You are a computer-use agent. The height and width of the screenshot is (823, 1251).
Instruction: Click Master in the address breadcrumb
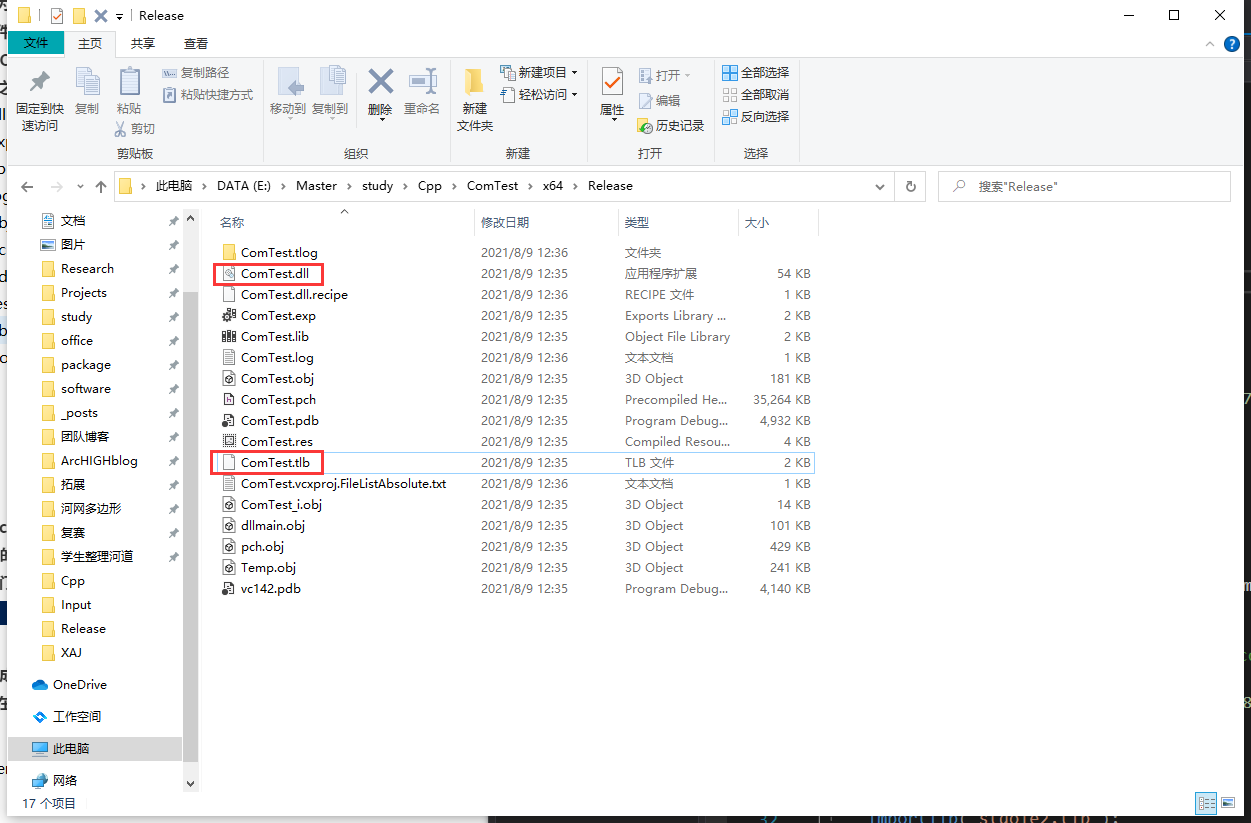(x=316, y=186)
